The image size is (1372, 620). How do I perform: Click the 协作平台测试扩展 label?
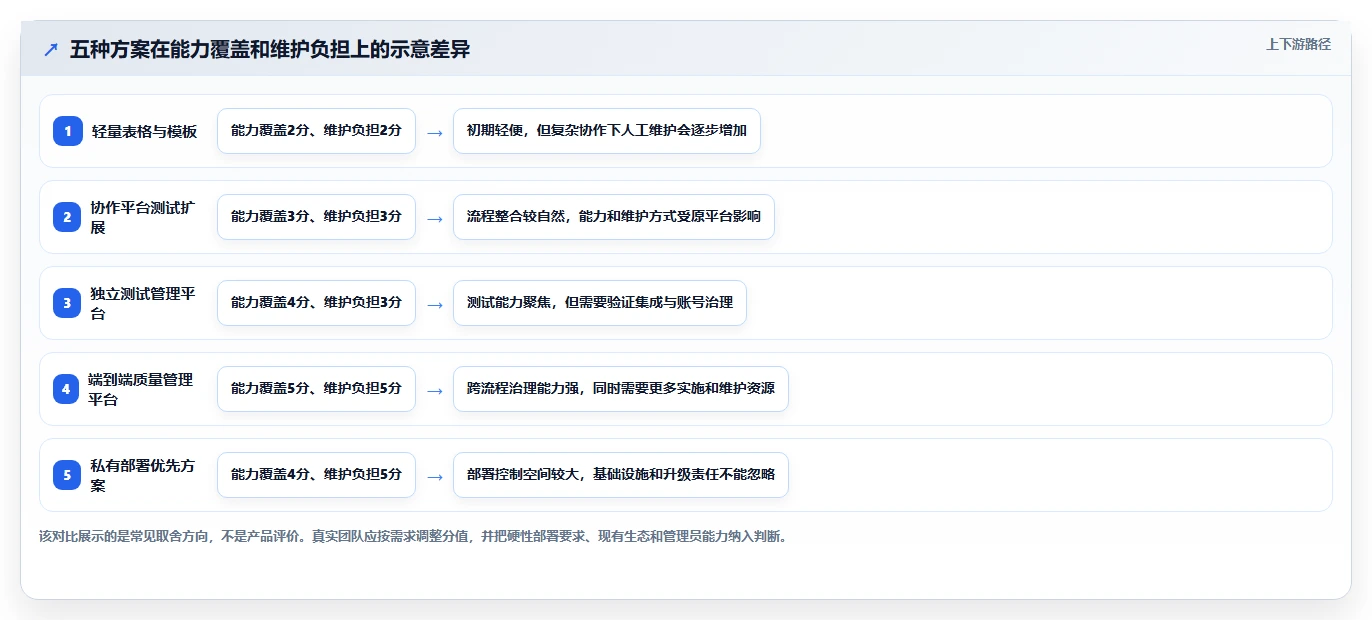[143, 217]
